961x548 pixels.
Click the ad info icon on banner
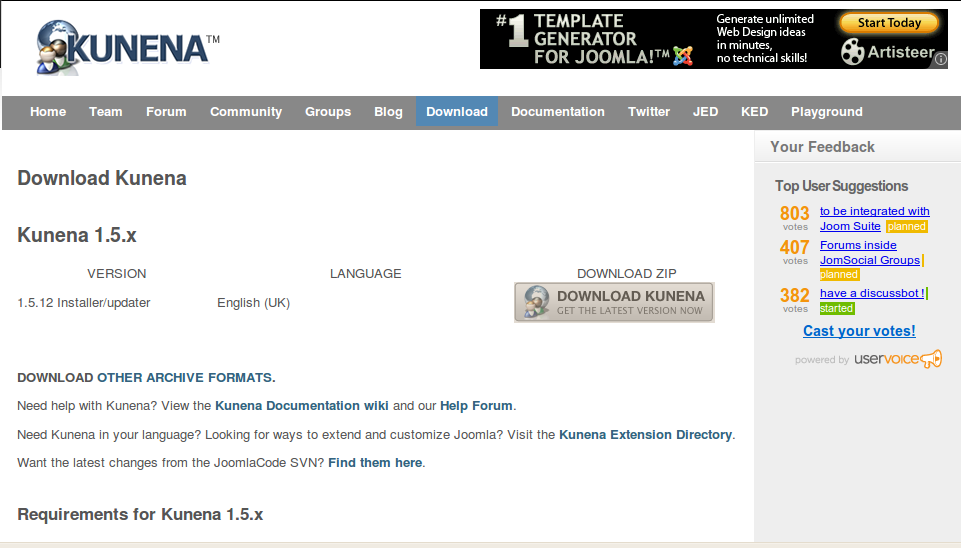click(940, 60)
